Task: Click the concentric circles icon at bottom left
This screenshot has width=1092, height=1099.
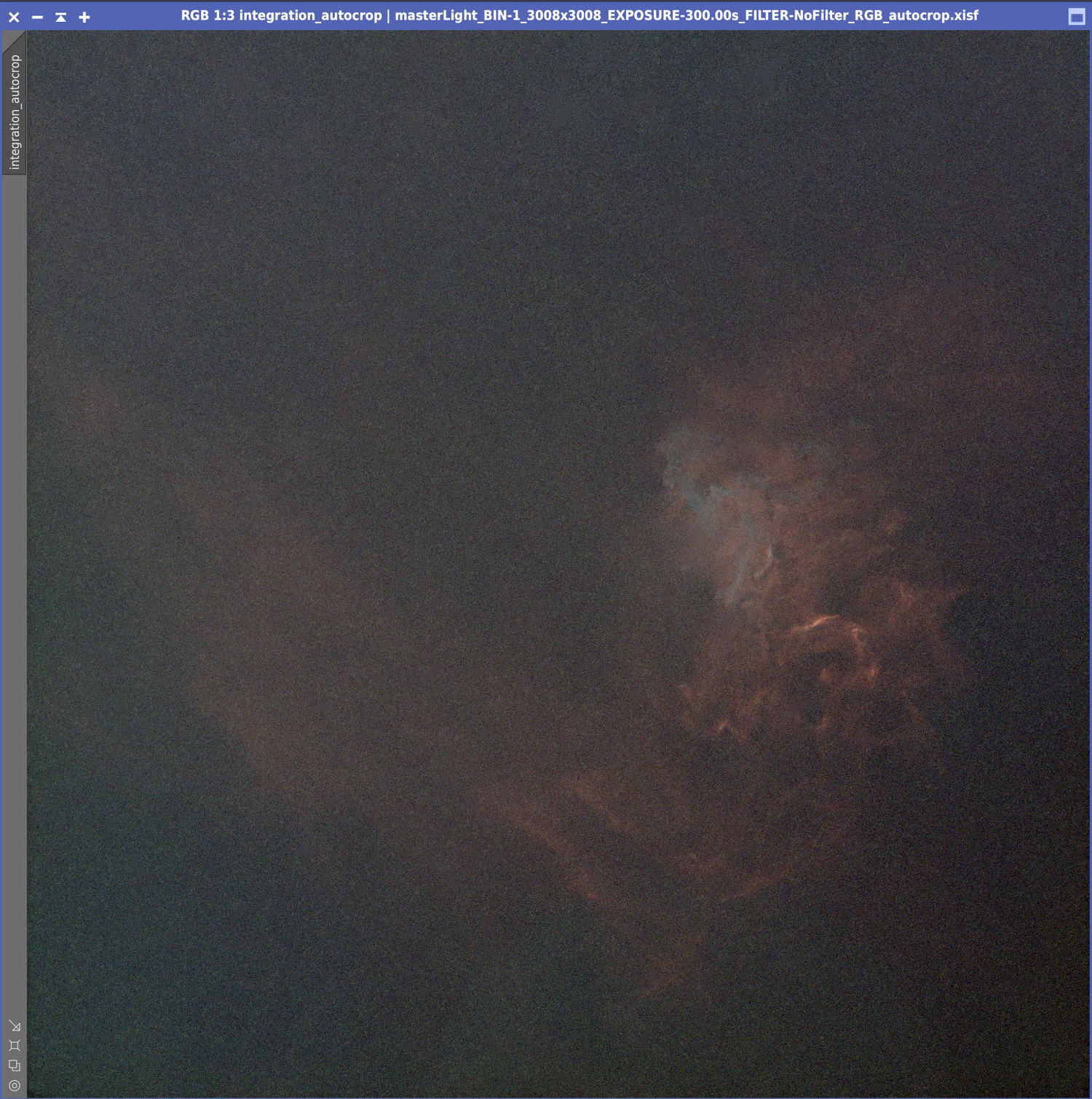Action: 15,1085
